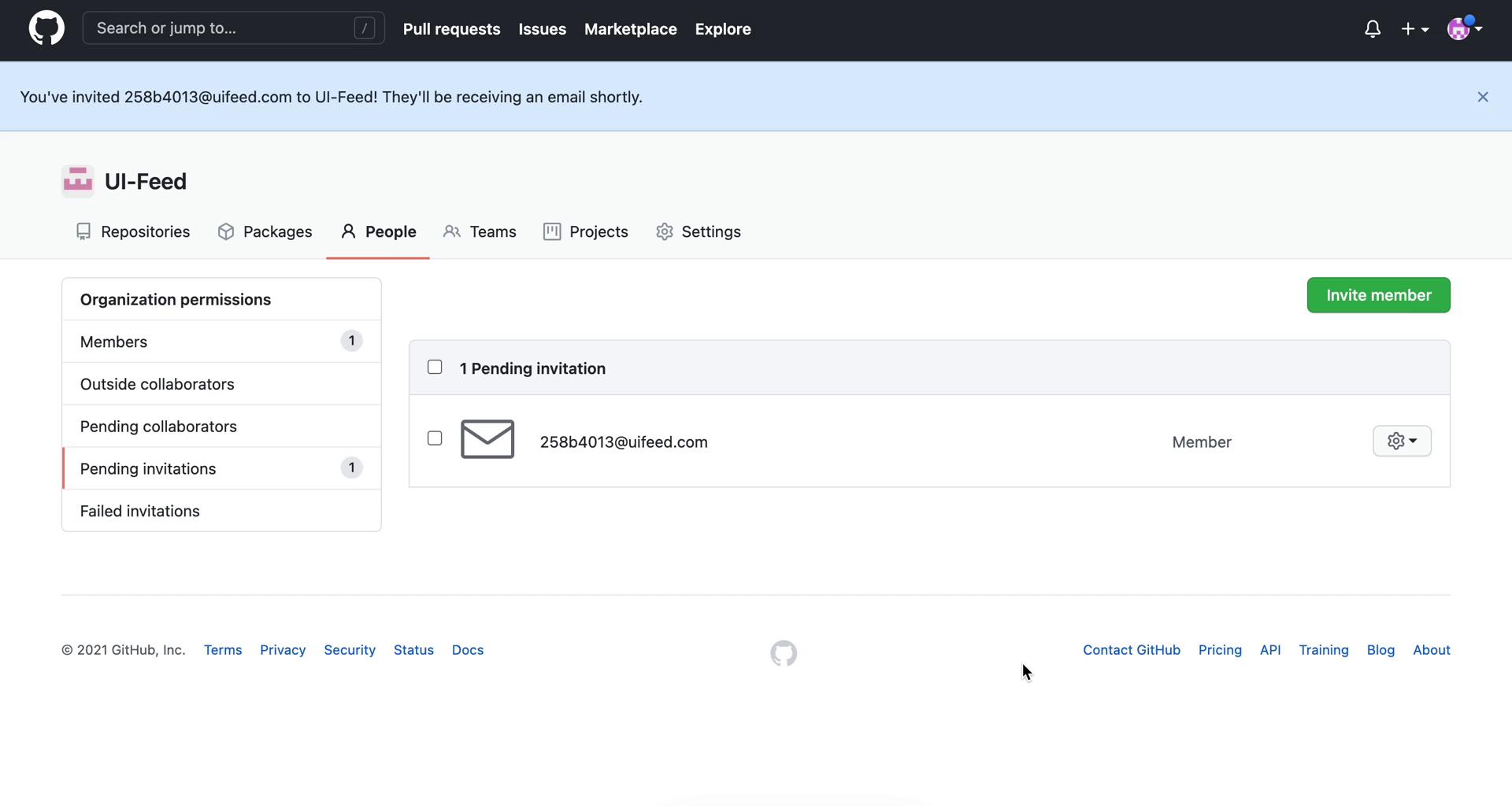Open the Packages tab
1512x806 pixels.
tap(265, 231)
